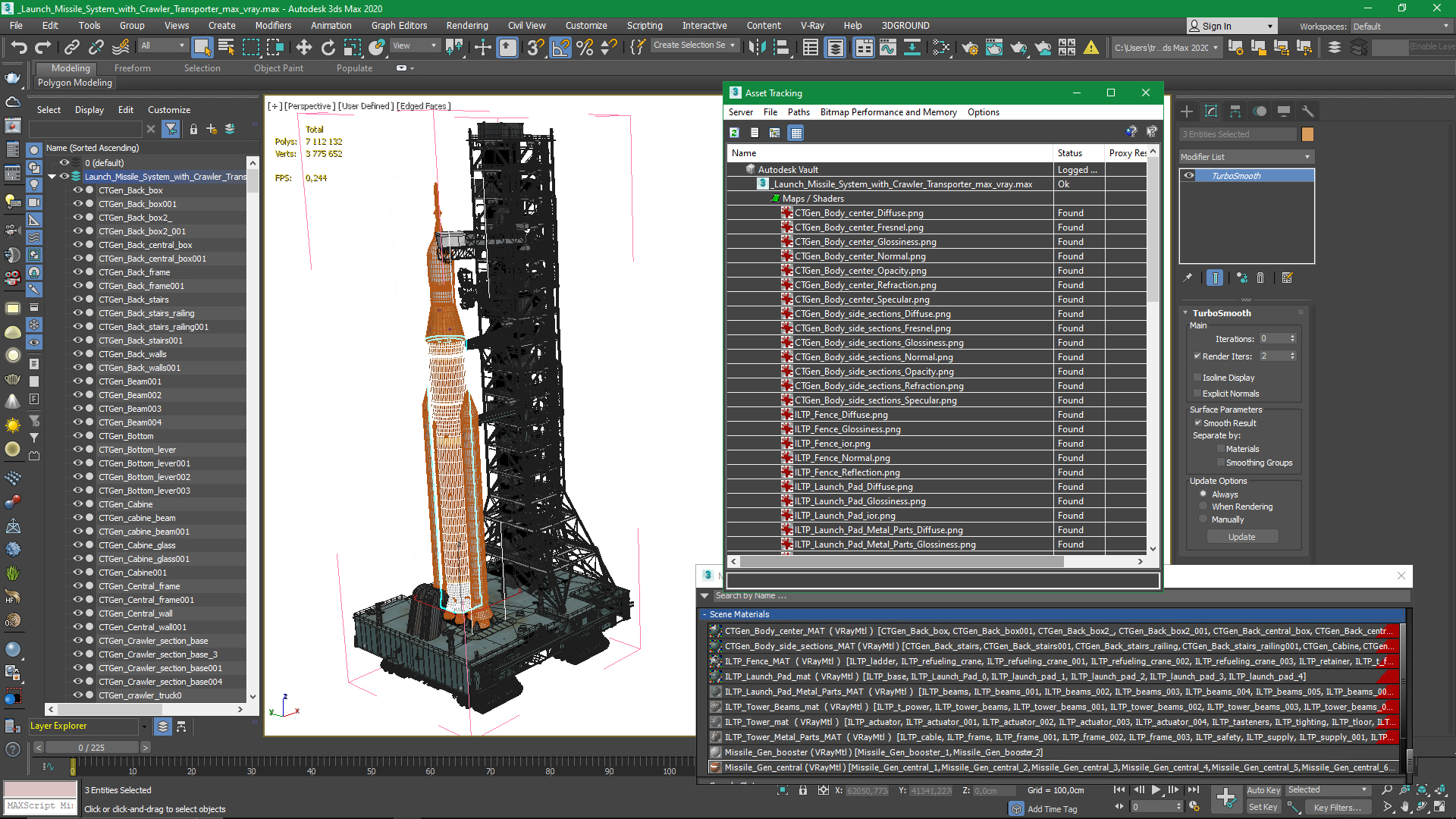Select the Select and Link tool
Image resolution: width=1456 pixels, height=819 pixels.
[x=72, y=47]
